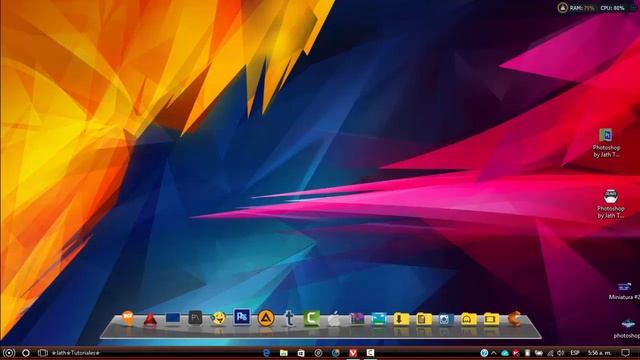Screen dimensions: 640x360
Task: Open the yellow downloads folder in dock
Action: tap(401, 319)
